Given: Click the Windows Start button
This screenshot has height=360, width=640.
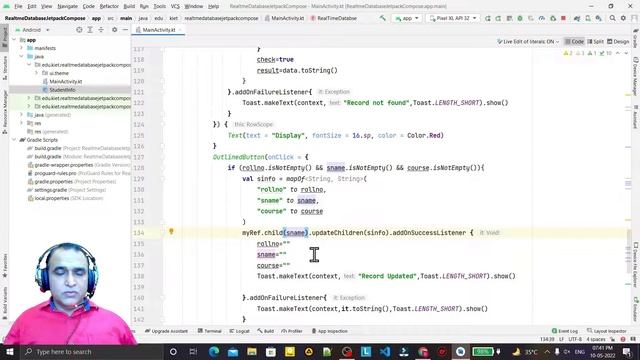Looking at the screenshot, I should pos(10,351).
